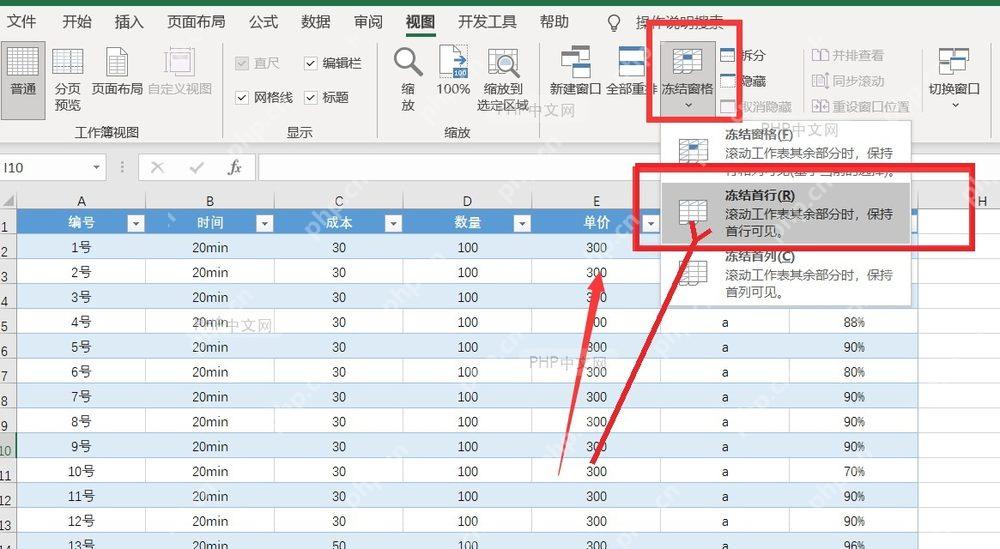Open filter dropdown for 编号 column
The height and width of the screenshot is (549, 1000).
click(x=136, y=223)
